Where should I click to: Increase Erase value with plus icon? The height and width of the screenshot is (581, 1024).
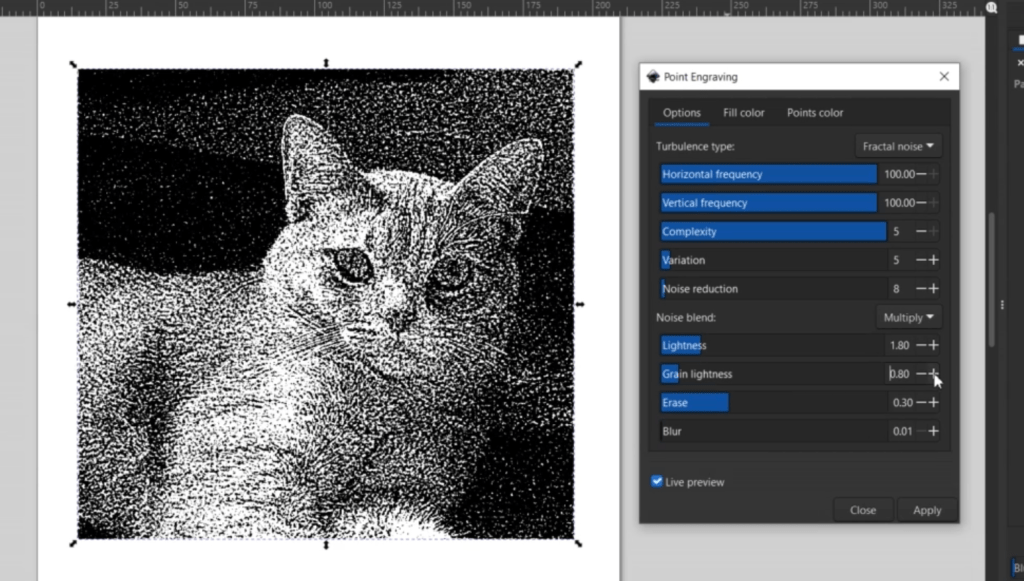(x=933, y=403)
